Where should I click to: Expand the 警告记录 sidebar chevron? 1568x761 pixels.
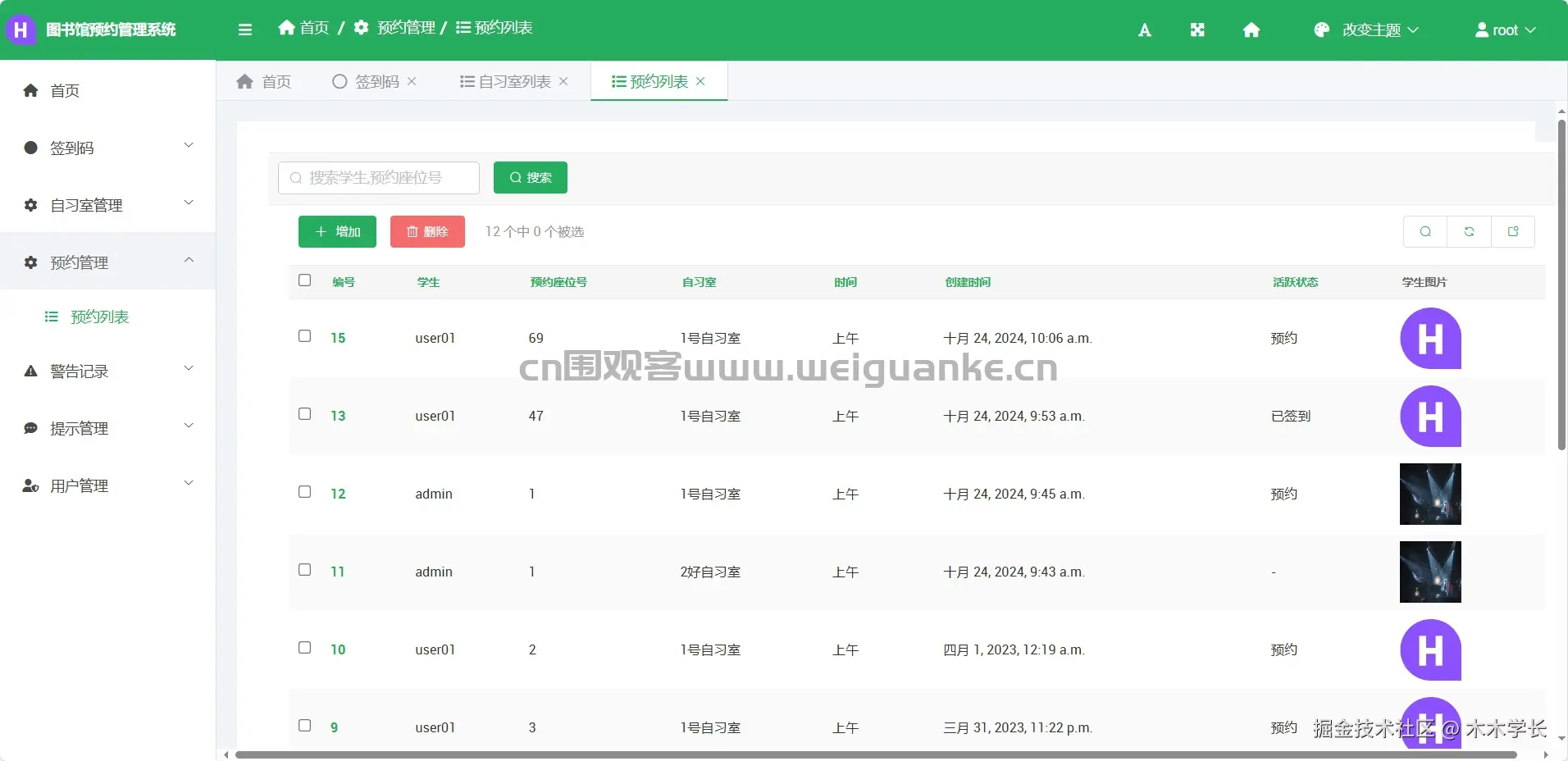[189, 369]
